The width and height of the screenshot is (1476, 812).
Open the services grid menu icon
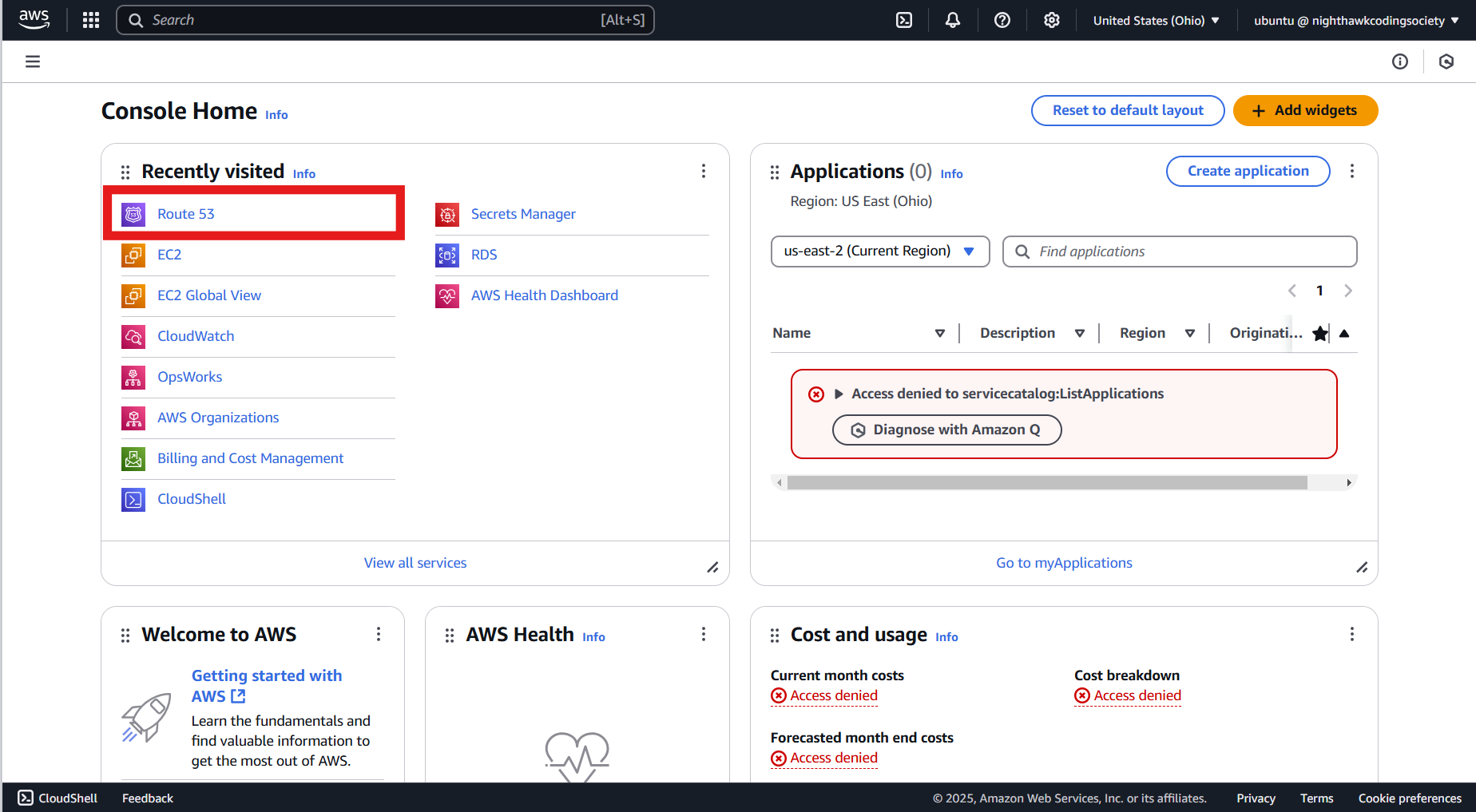[91, 20]
